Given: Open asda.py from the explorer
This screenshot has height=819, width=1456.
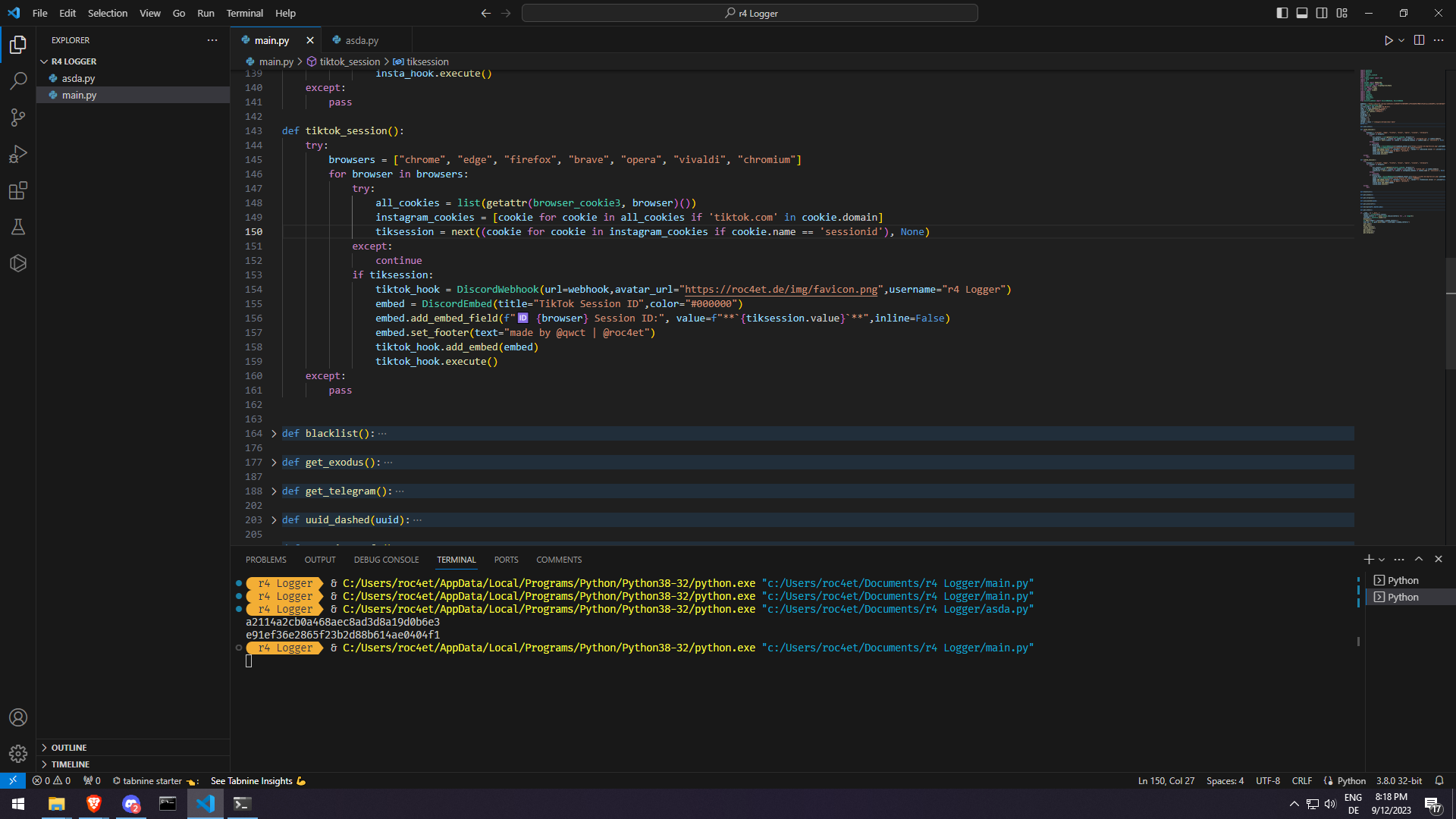Looking at the screenshot, I should [x=78, y=78].
